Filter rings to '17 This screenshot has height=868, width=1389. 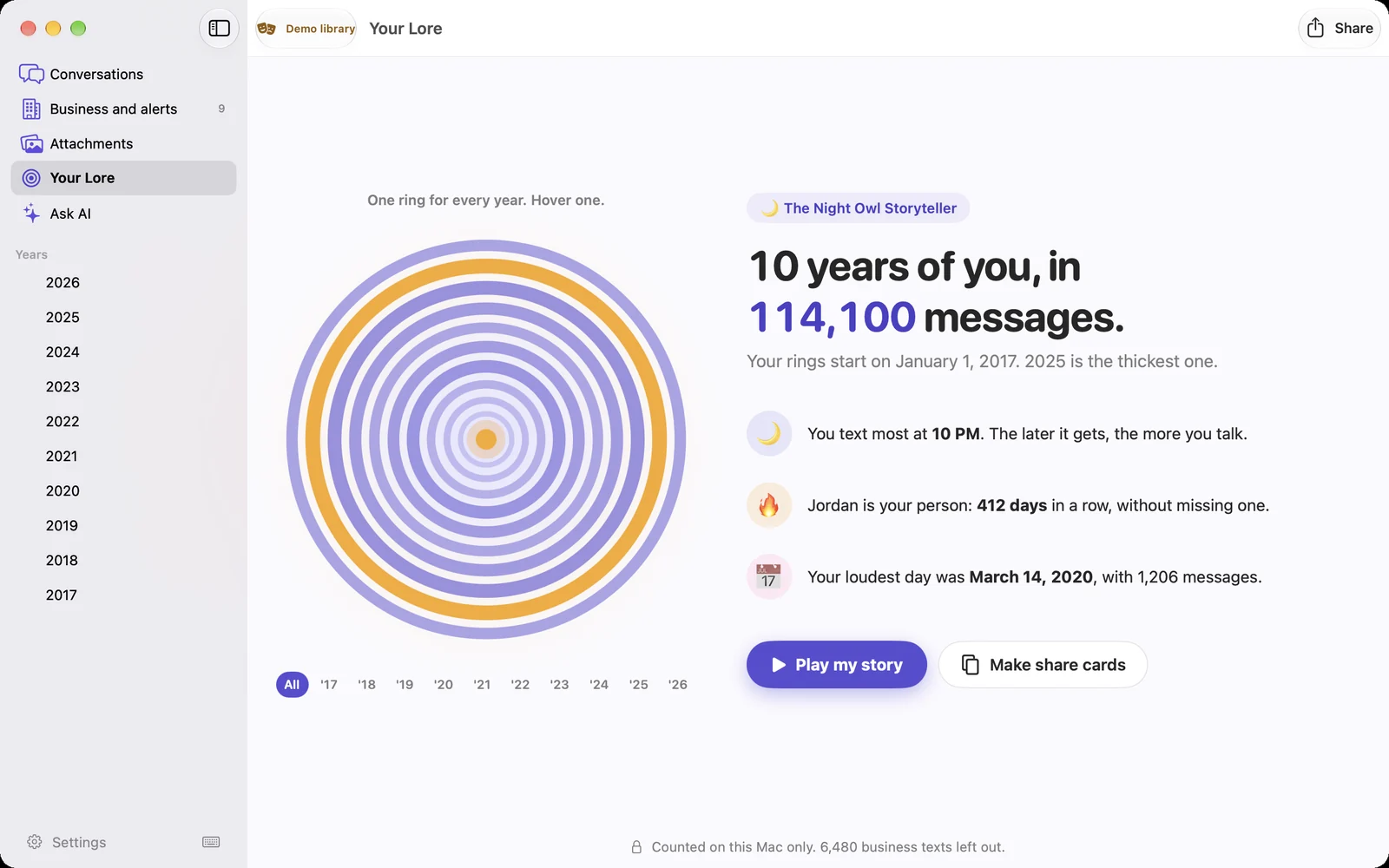coord(329,685)
